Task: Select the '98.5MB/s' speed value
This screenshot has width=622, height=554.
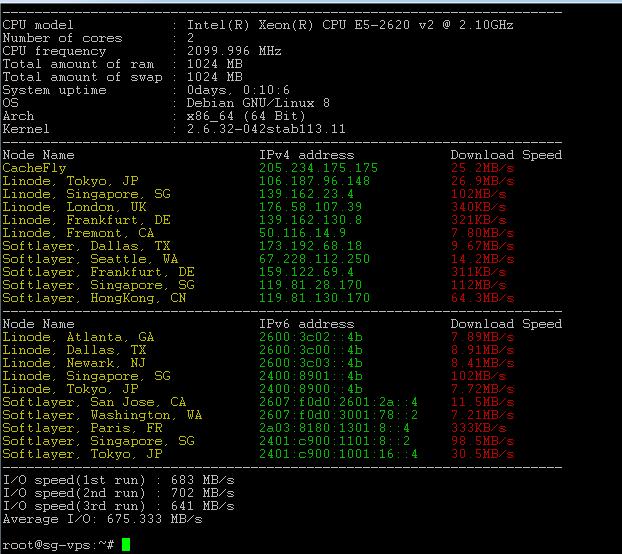Action: pyautogui.click(x=482, y=441)
